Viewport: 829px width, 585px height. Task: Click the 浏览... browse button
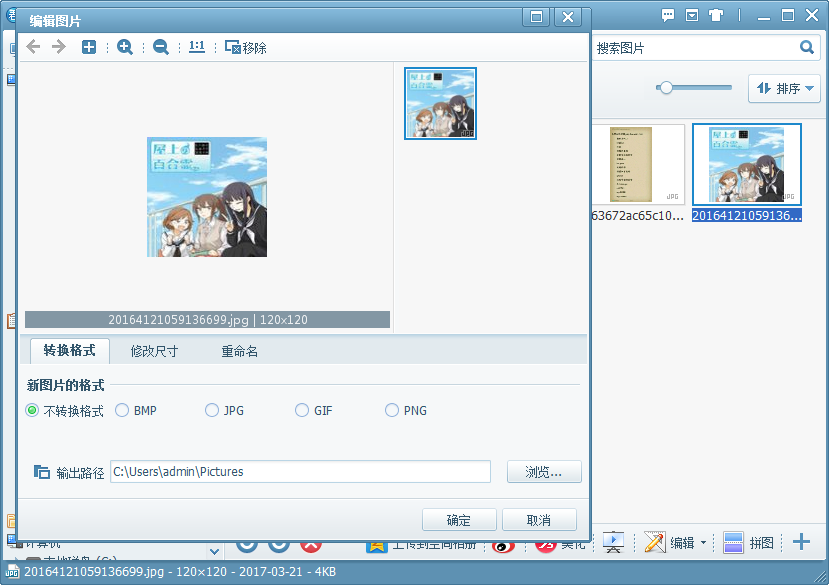point(544,472)
